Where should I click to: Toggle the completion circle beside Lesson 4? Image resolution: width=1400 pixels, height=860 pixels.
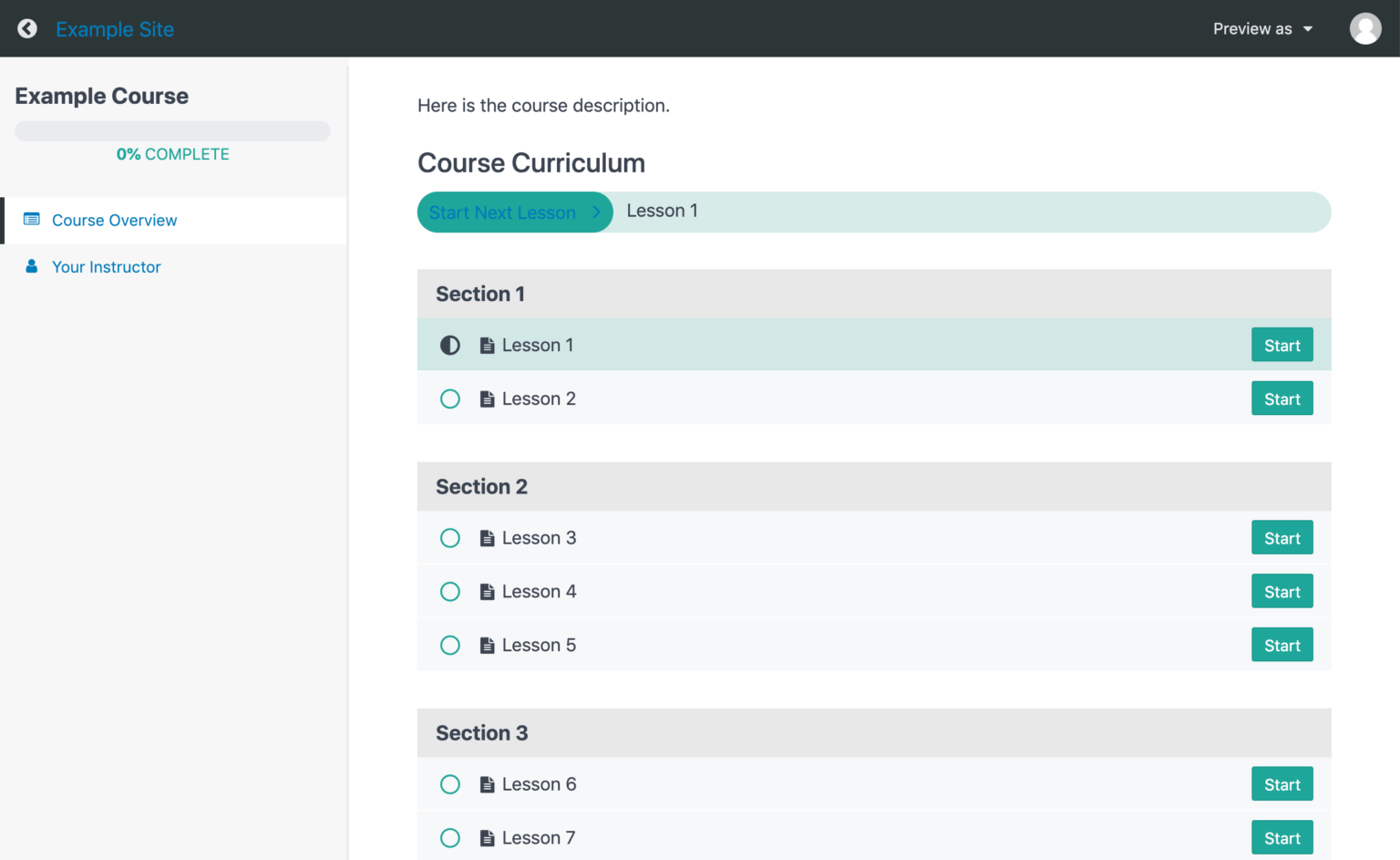[x=450, y=591]
